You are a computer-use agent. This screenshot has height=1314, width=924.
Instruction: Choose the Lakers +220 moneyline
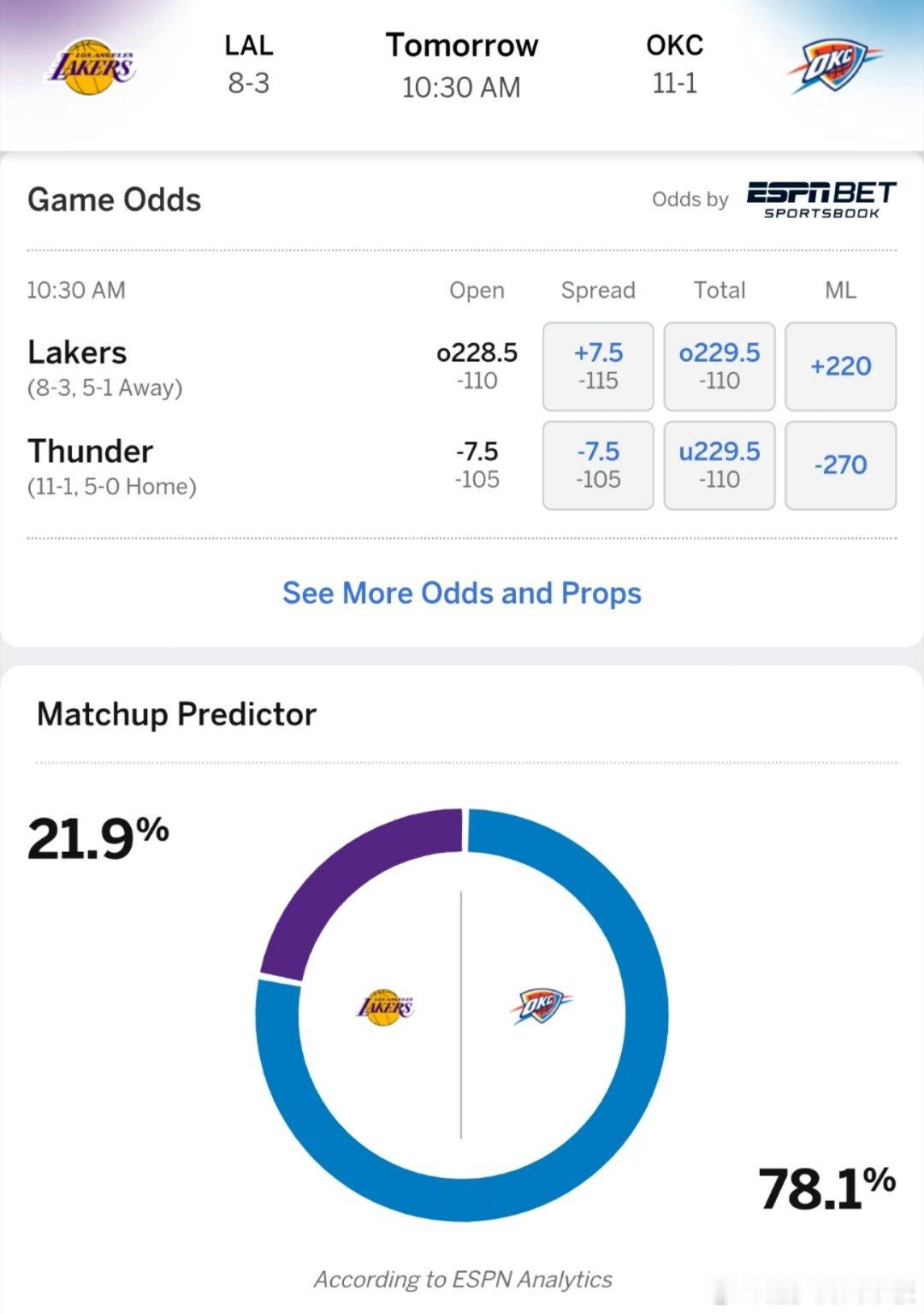coord(840,366)
